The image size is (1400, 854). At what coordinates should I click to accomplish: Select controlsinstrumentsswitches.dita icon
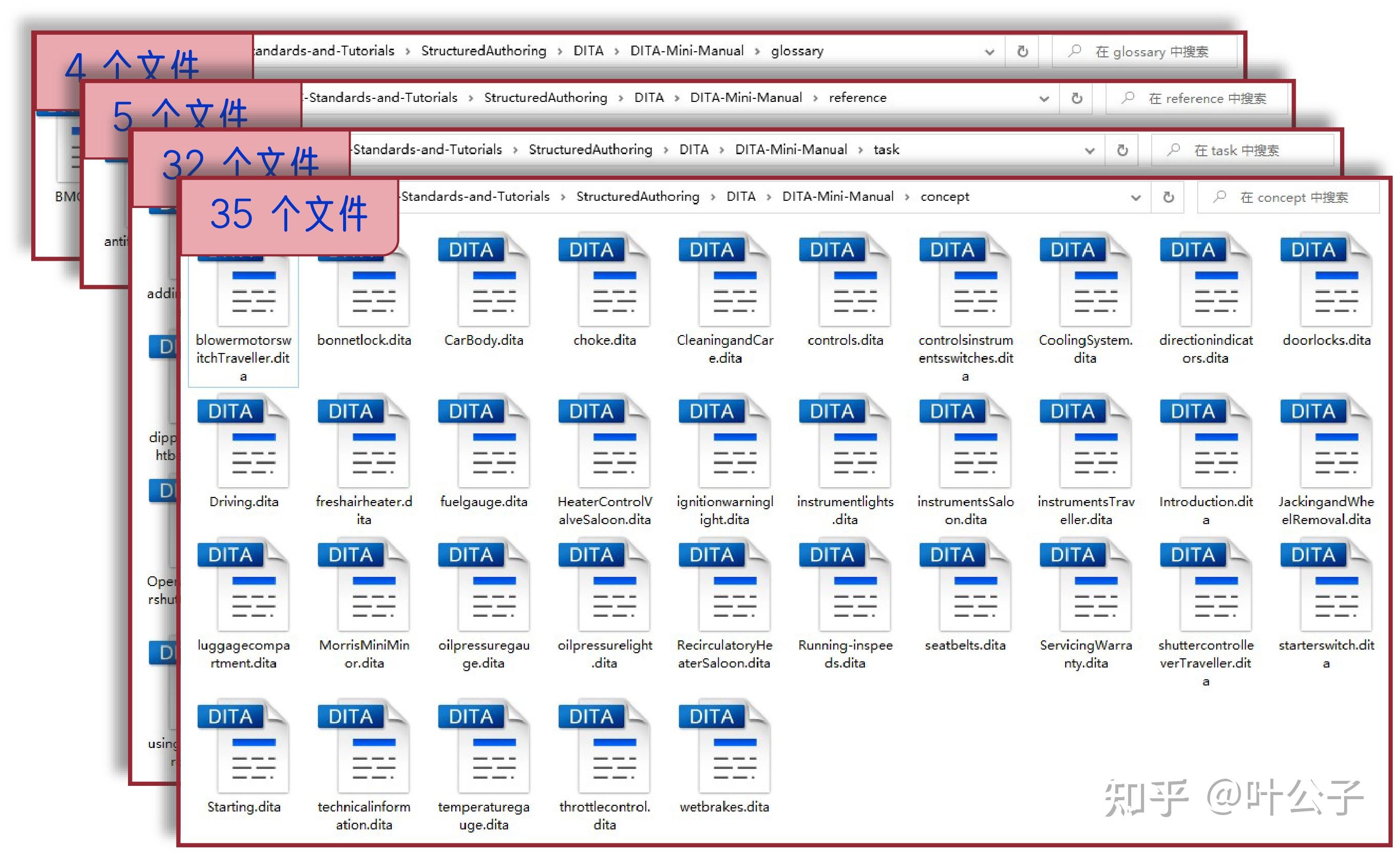click(x=965, y=279)
